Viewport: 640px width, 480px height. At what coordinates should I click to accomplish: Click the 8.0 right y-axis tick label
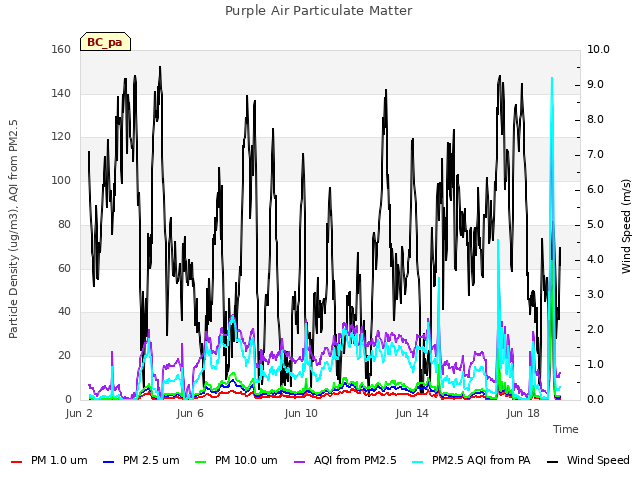[595, 120]
